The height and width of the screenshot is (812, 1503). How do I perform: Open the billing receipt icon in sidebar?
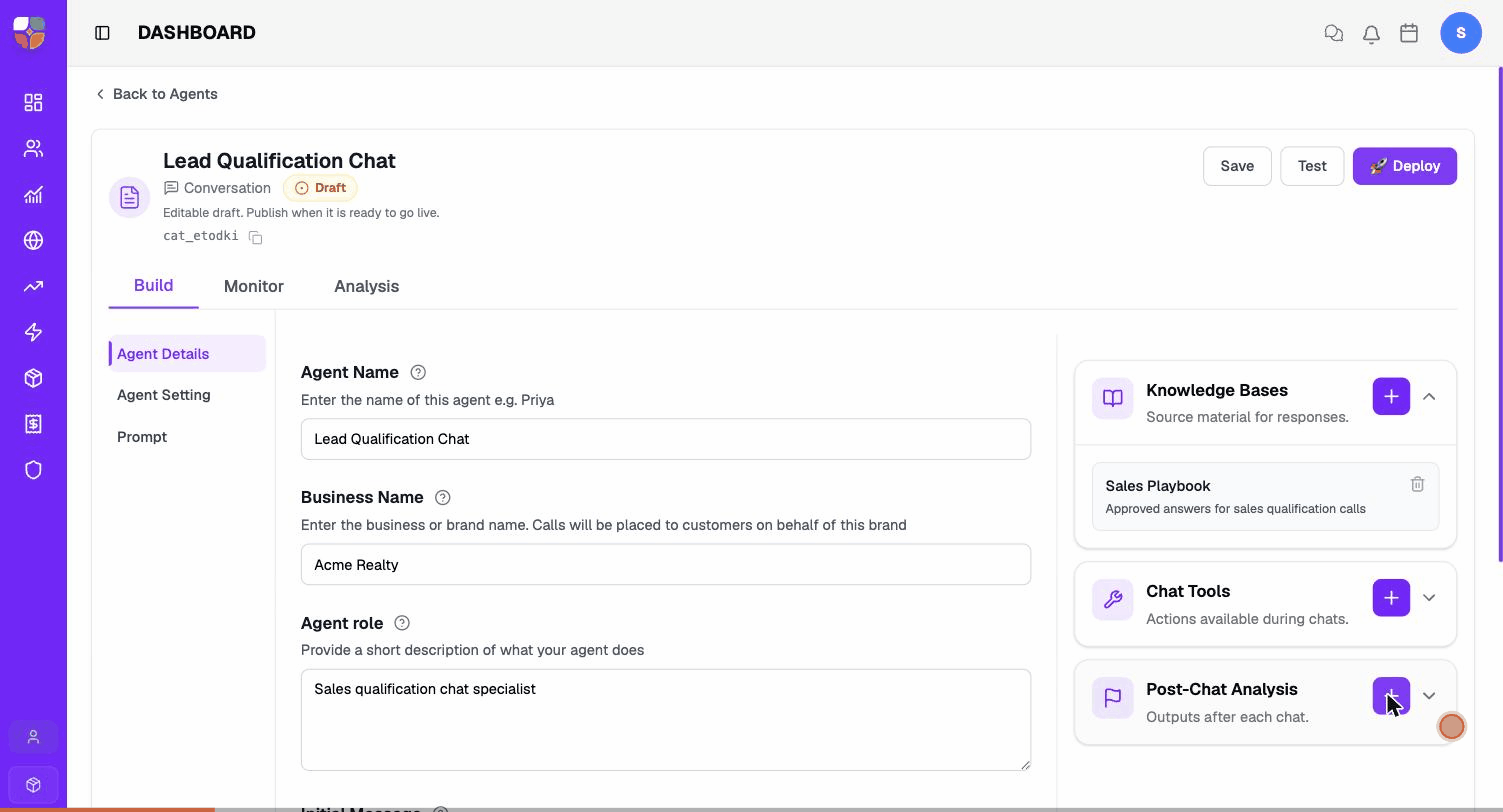[33, 424]
